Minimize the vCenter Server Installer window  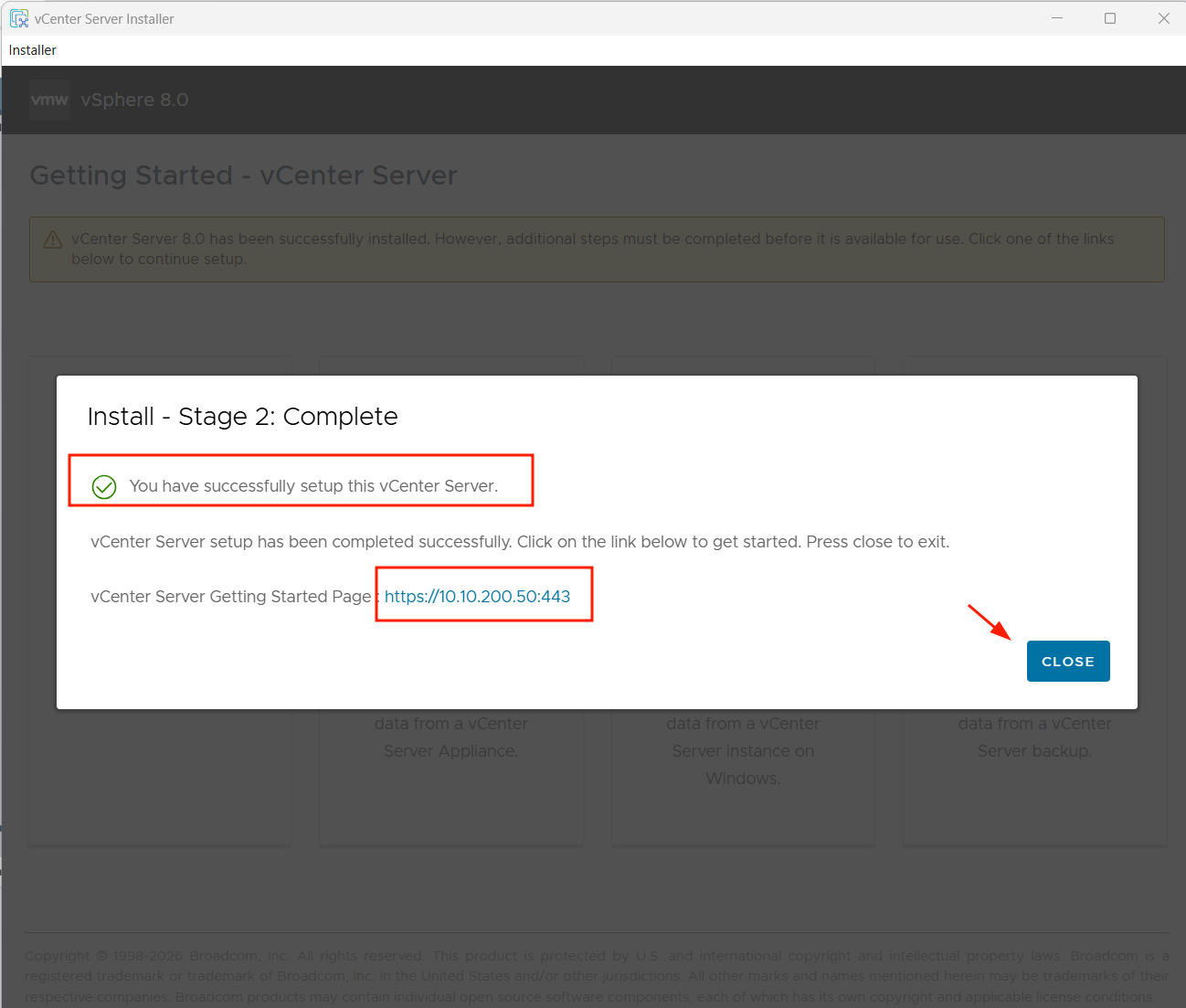click(x=1057, y=18)
